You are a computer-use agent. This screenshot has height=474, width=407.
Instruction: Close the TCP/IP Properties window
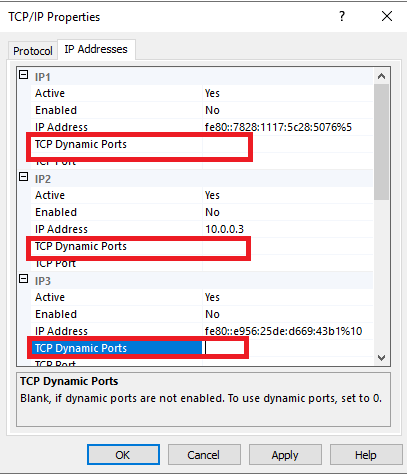387,16
